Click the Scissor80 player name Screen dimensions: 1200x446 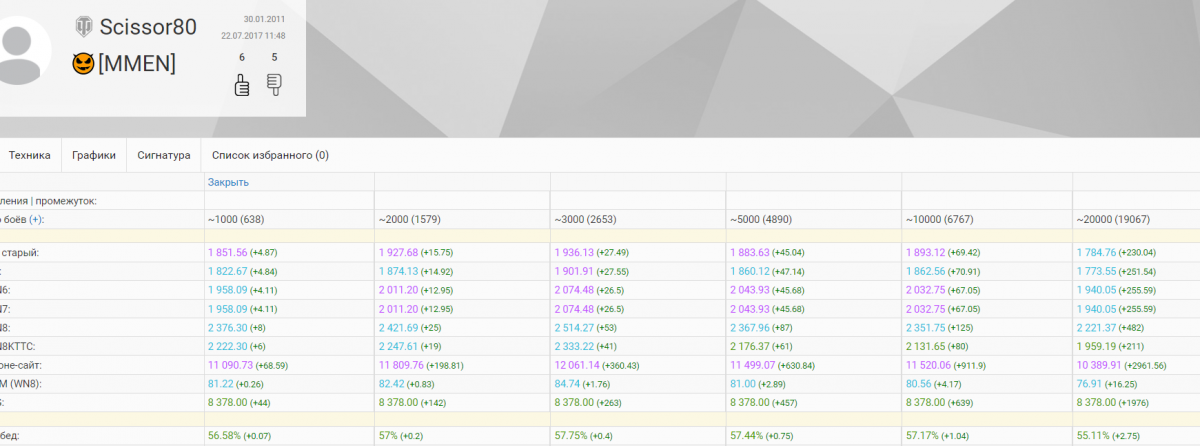[x=148, y=27]
